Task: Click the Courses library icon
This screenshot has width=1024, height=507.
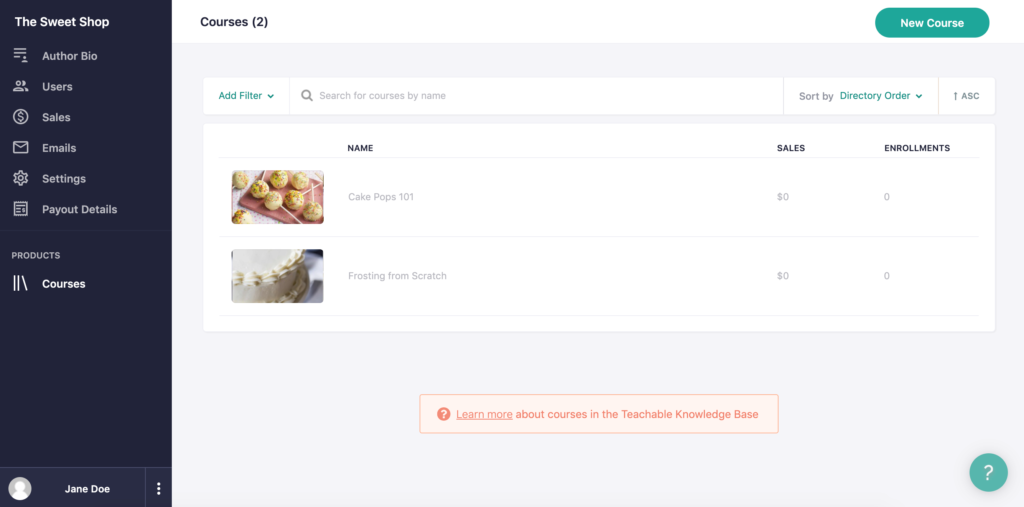Action: pos(20,284)
